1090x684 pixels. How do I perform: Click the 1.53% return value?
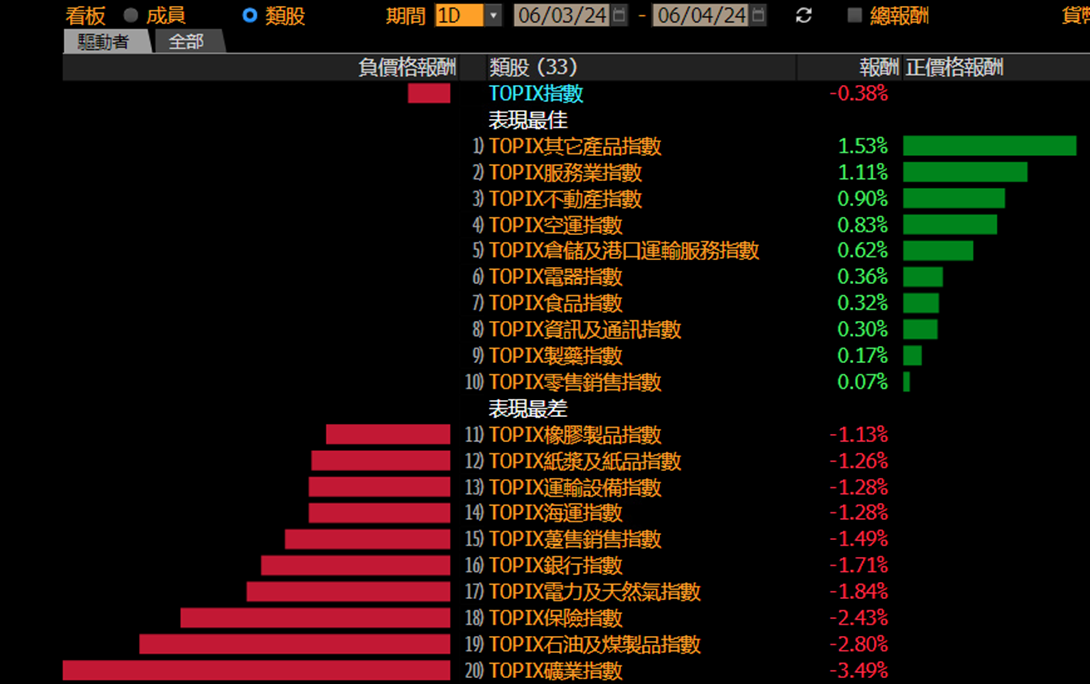coord(863,146)
